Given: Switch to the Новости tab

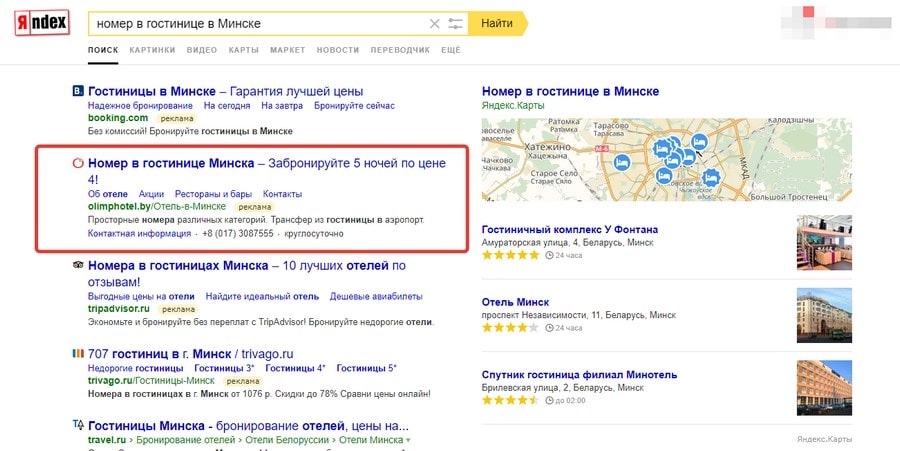Looking at the screenshot, I should tap(337, 50).
